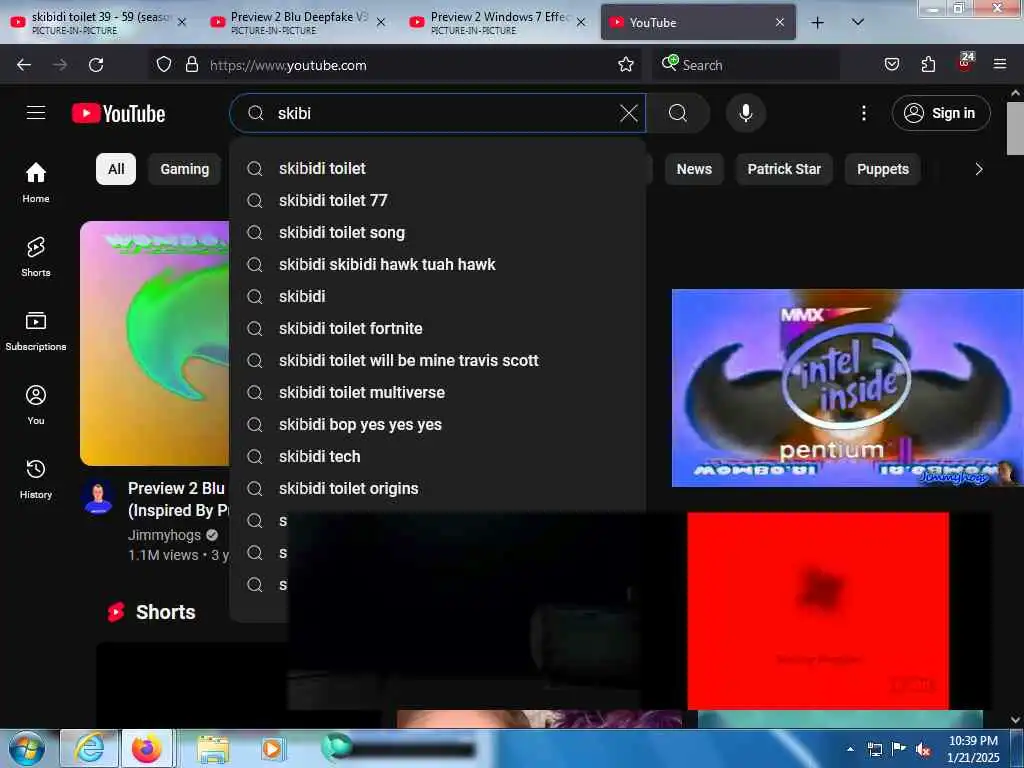Open the Intel Inside Pentium video thumbnail
The image size is (1024, 768).
tap(847, 388)
